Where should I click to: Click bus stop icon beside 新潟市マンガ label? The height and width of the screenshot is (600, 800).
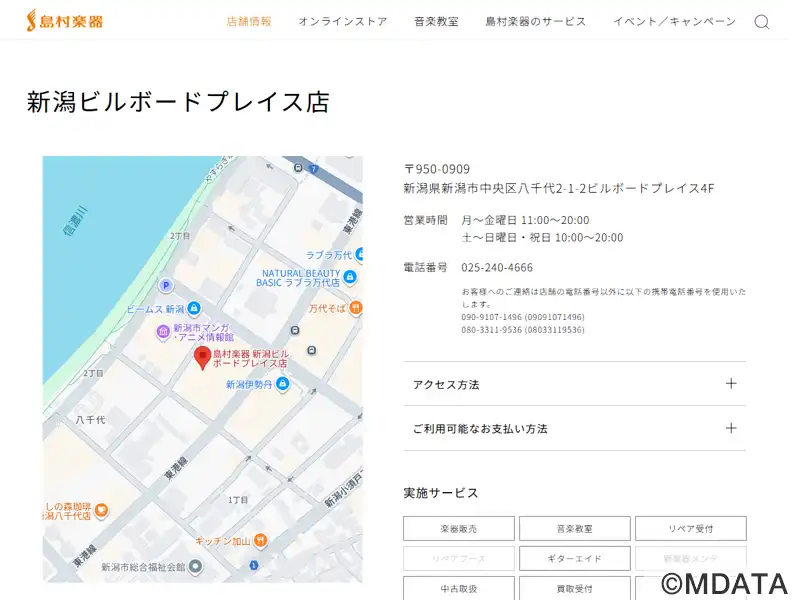point(295,330)
